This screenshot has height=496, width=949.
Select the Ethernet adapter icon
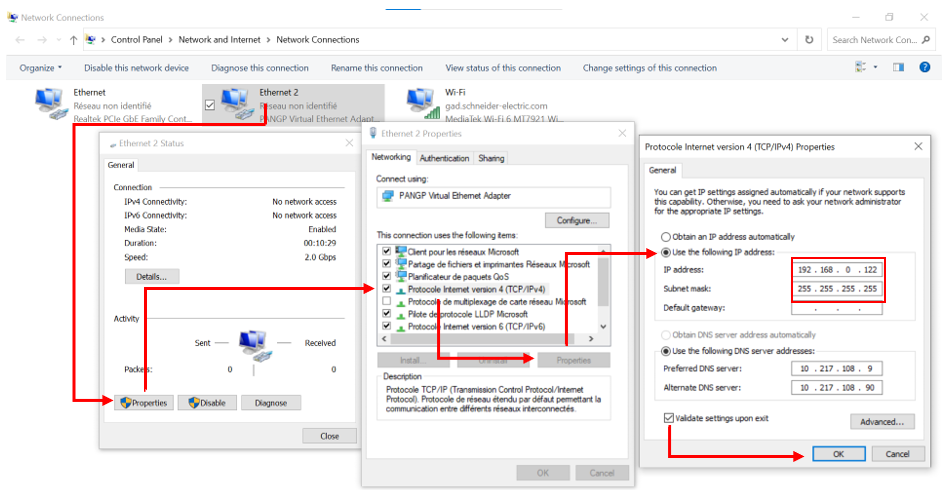pyautogui.click(x=51, y=103)
